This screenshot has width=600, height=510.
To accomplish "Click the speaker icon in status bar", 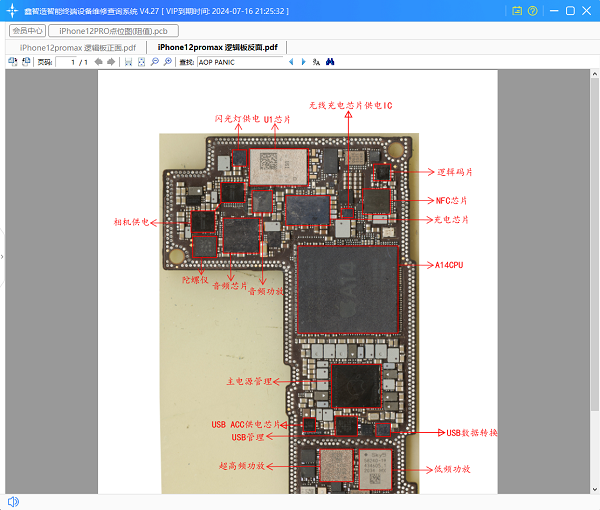I will click(13, 501).
